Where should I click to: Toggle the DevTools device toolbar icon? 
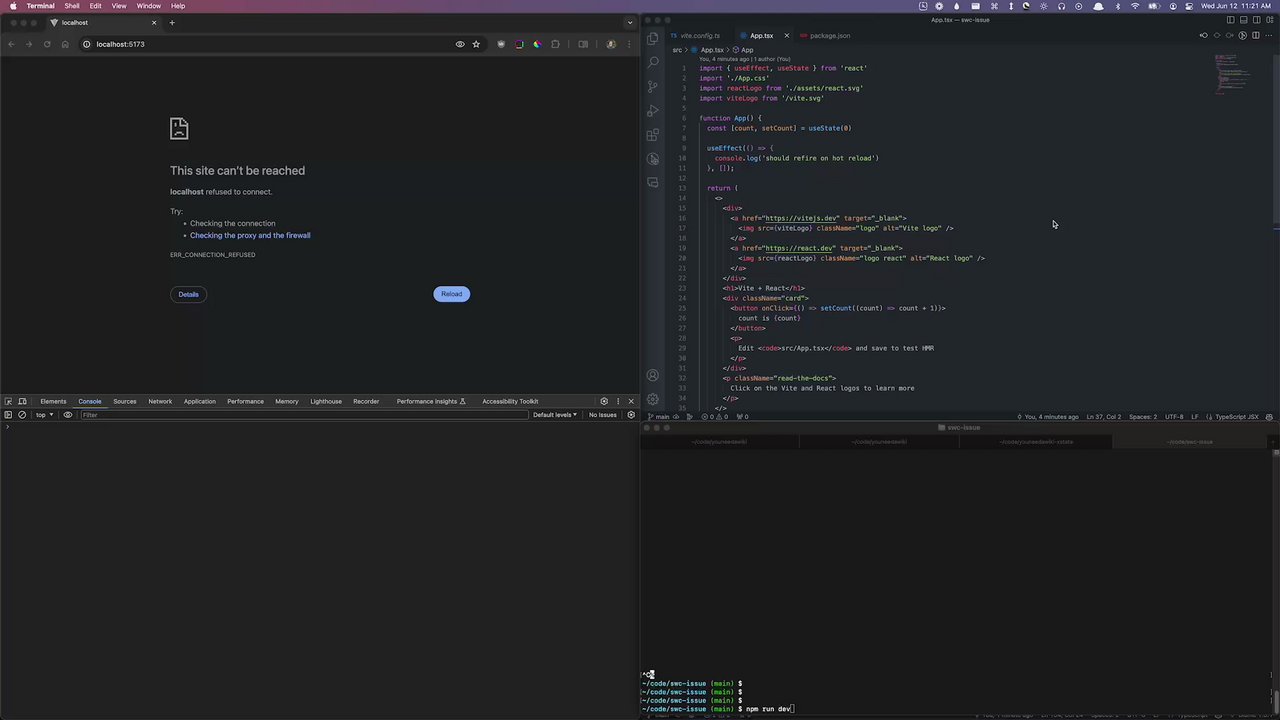(22, 401)
